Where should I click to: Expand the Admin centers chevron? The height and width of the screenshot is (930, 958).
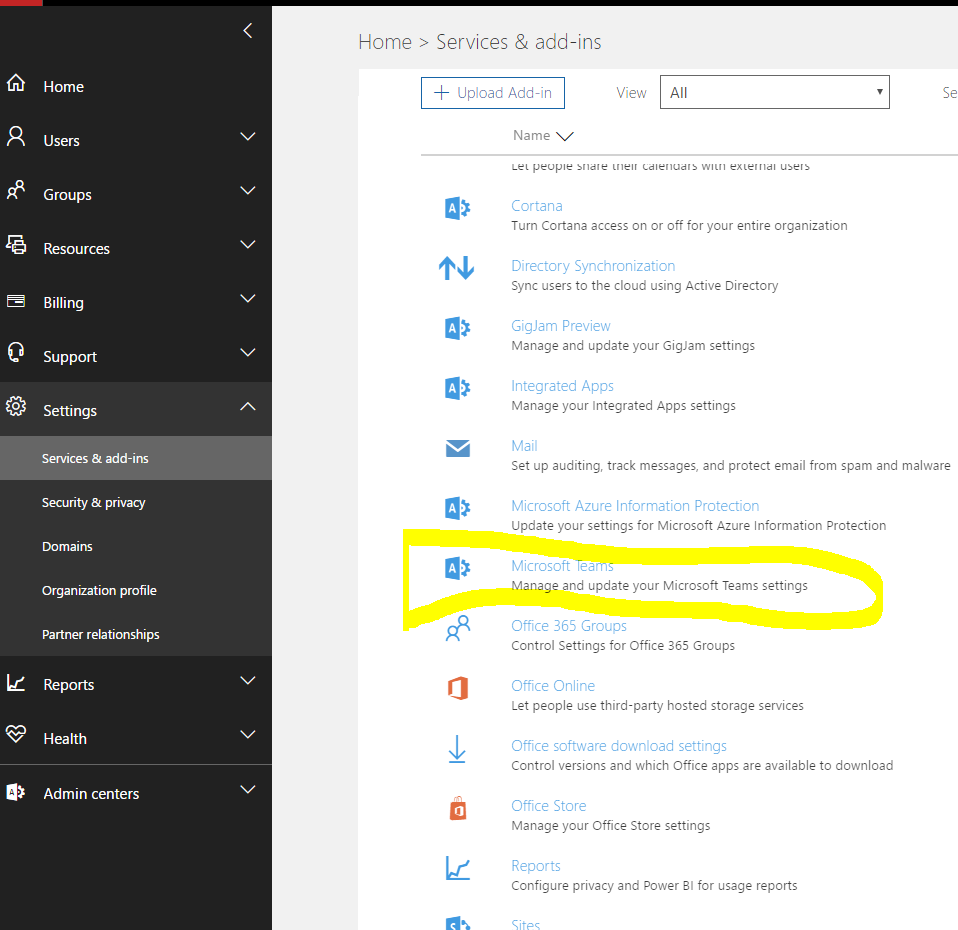click(247, 789)
